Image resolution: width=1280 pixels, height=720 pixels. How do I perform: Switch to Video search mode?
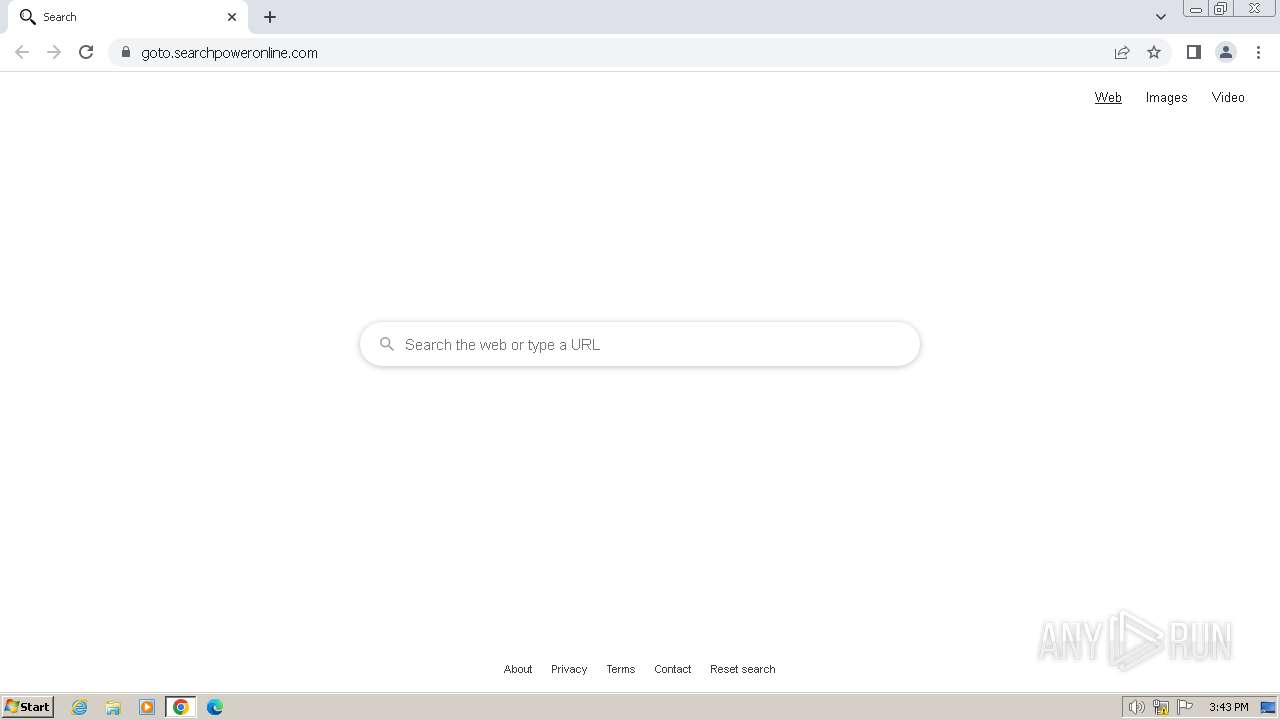point(1228,97)
